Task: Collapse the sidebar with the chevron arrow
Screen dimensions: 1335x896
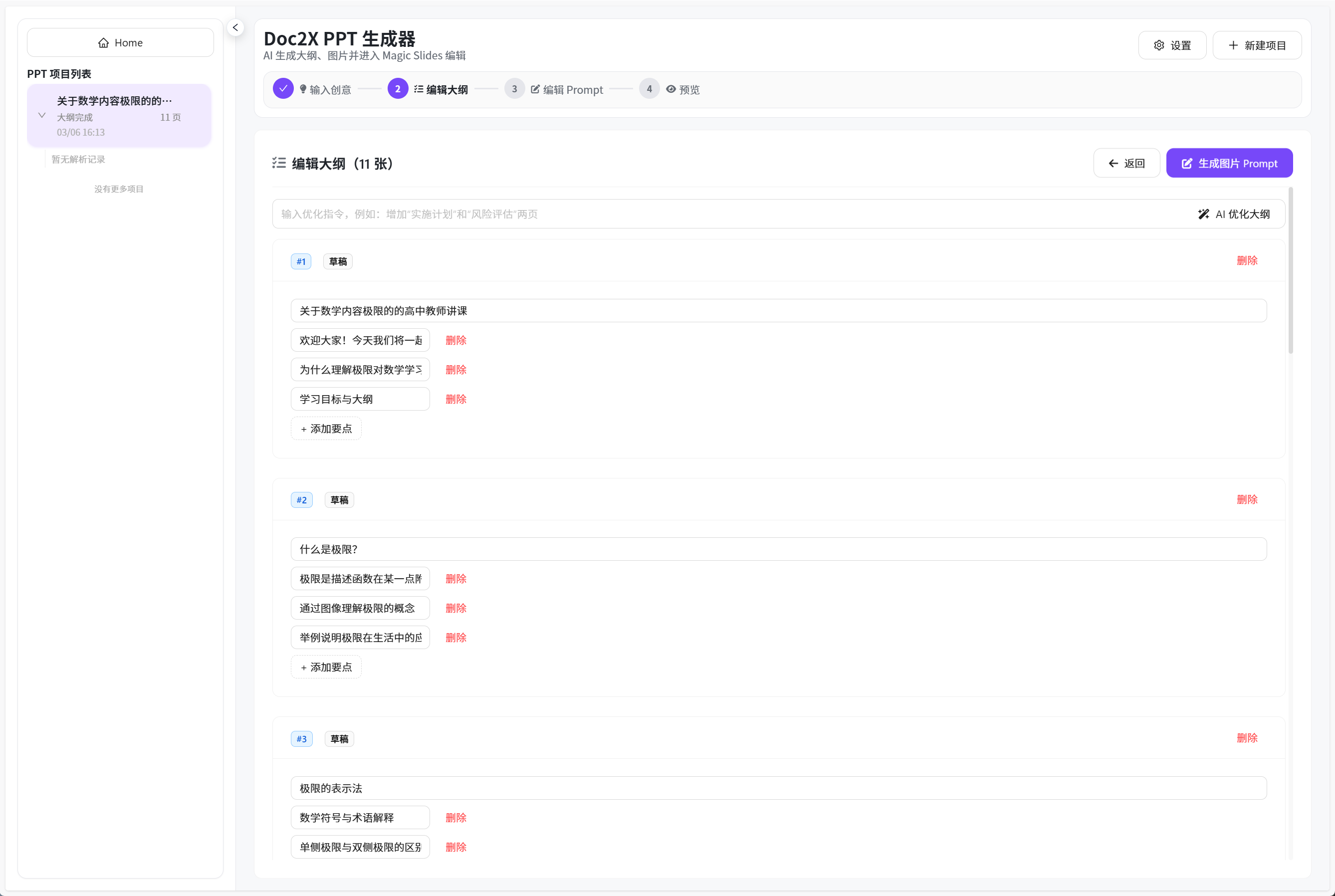Action: (235, 27)
